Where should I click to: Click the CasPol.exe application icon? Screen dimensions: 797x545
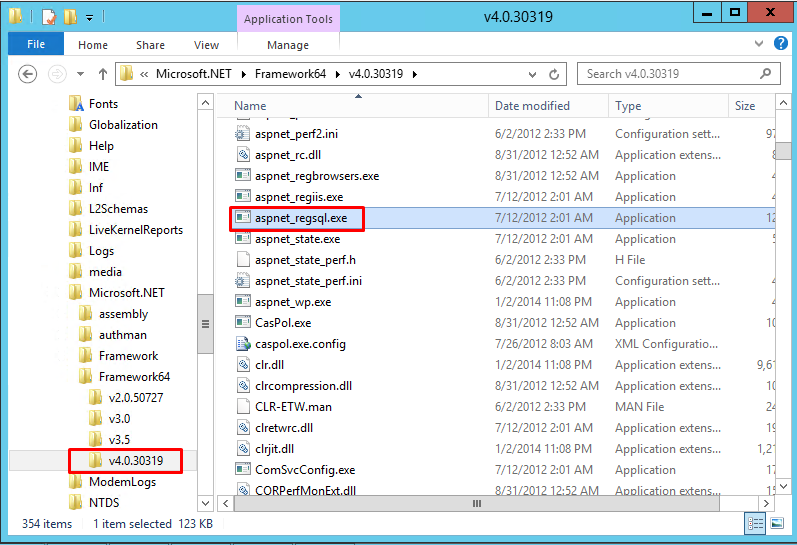[243, 323]
